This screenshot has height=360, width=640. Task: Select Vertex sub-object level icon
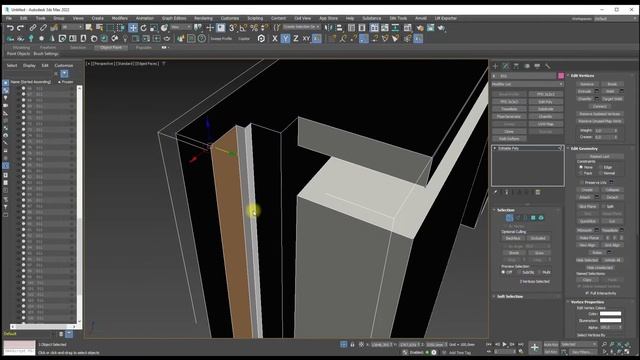pyautogui.click(x=509, y=218)
